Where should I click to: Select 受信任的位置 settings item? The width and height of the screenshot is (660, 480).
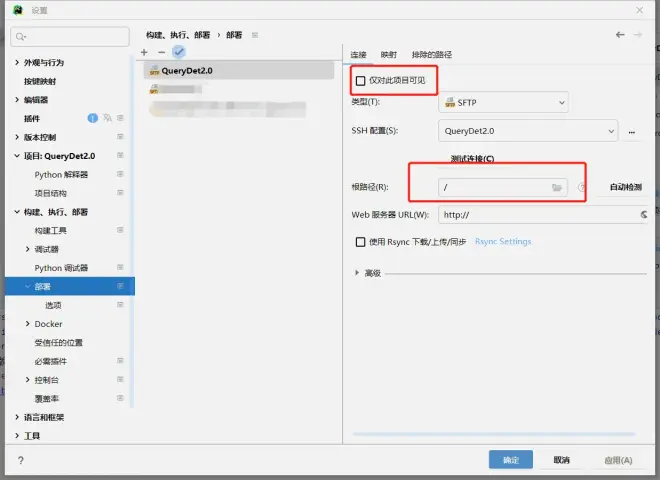coord(59,342)
